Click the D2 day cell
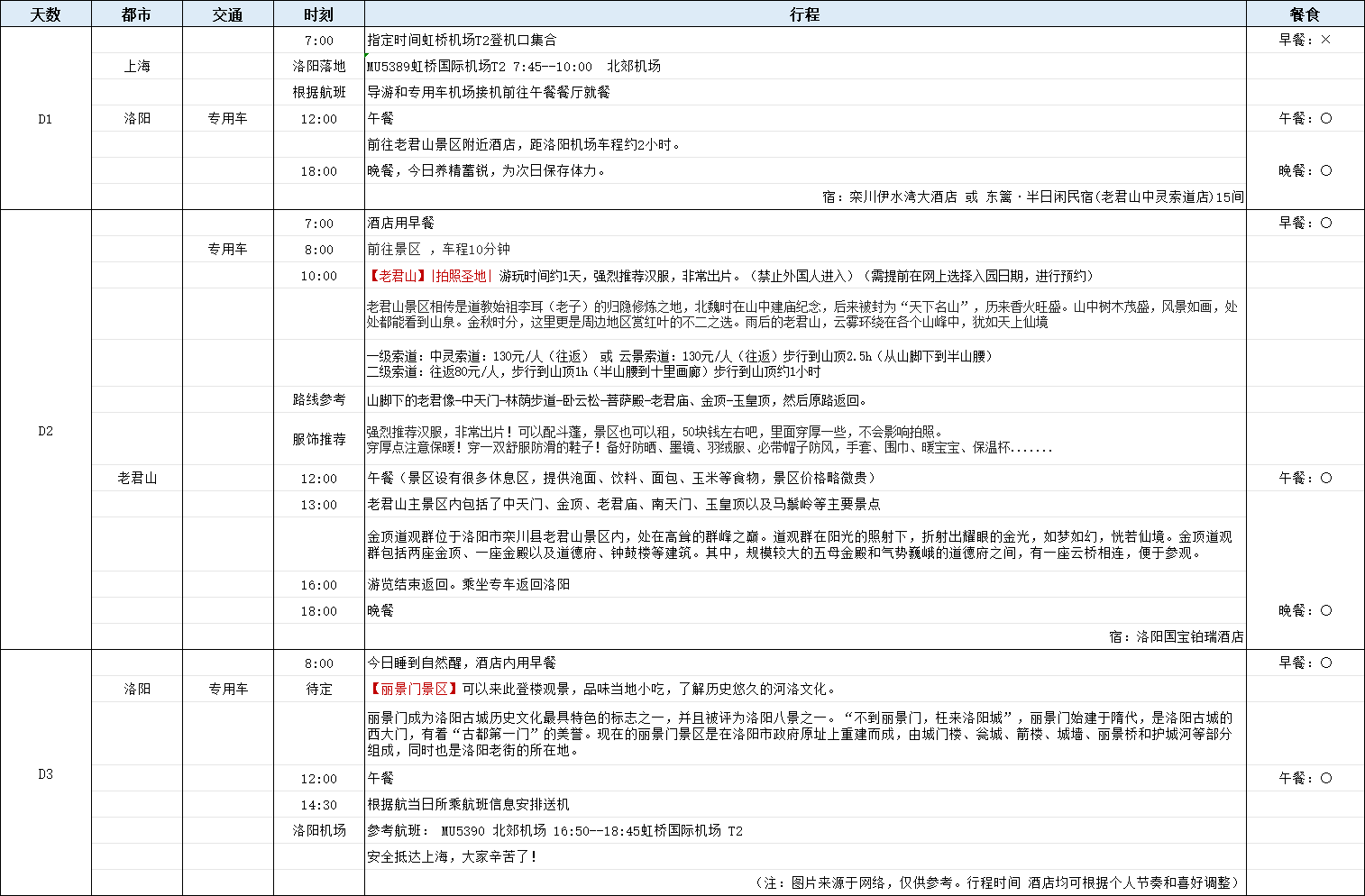1365x896 pixels. 45,431
